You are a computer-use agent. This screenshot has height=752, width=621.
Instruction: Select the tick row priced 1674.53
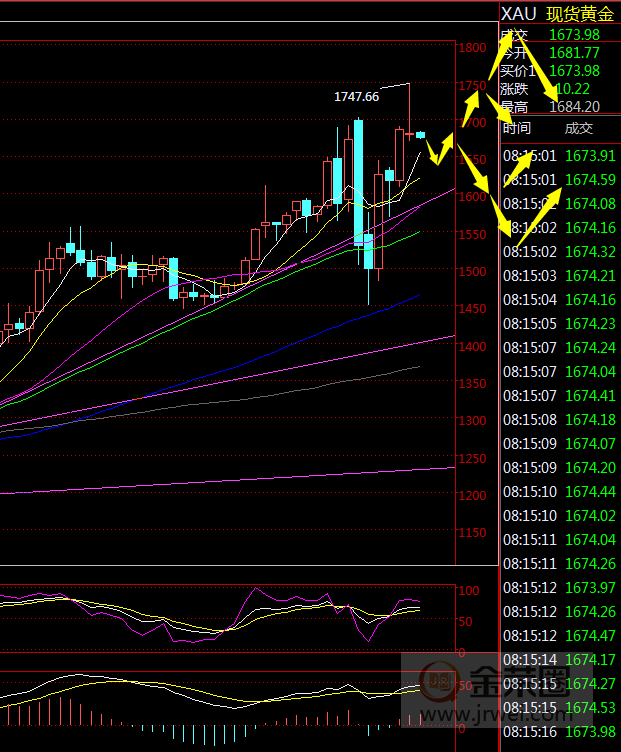point(560,708)
